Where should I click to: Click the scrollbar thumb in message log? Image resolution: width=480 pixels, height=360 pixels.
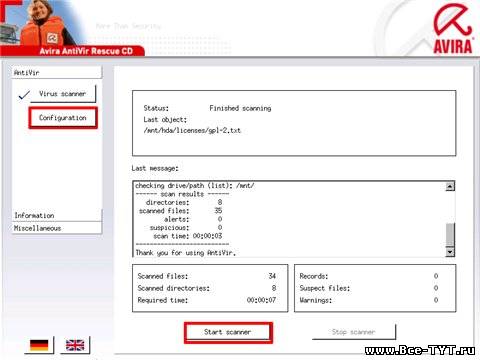pos(450,235)
